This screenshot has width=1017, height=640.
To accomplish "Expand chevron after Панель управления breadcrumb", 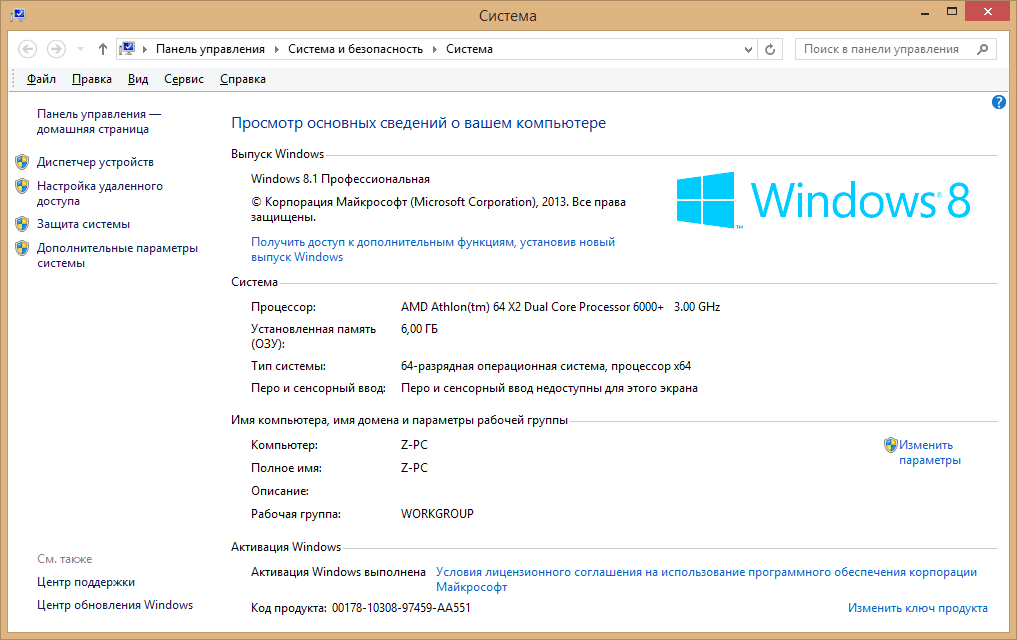I will (277, 49).
